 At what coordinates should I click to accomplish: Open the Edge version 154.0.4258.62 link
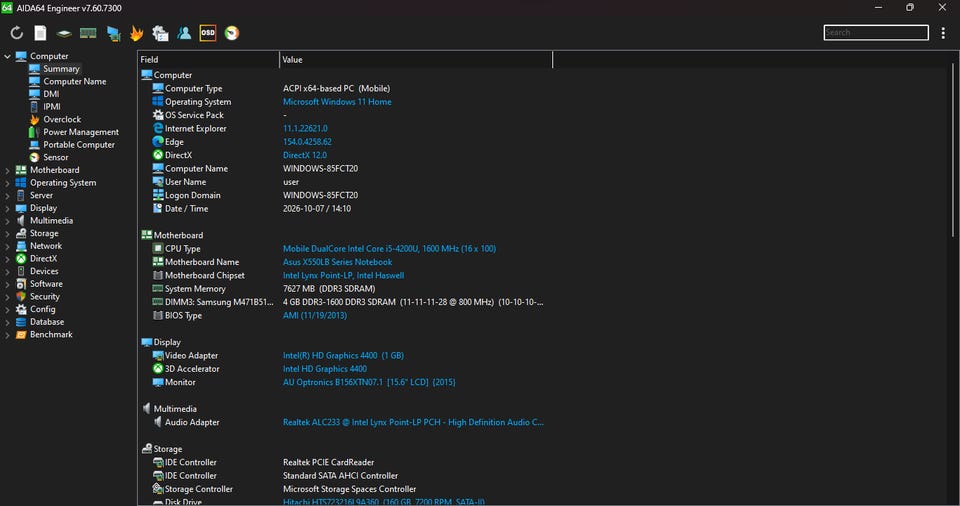[x=307, y=142]
